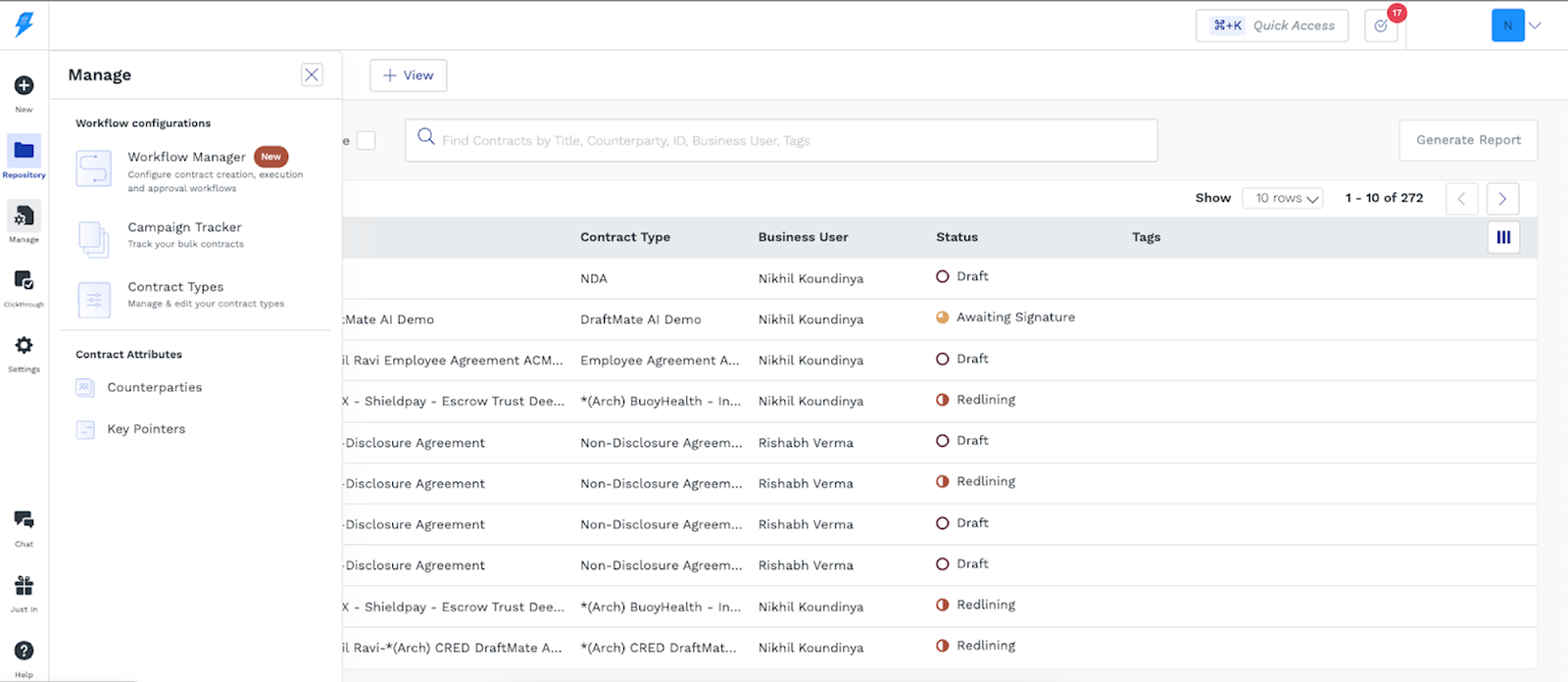Open the Chat icon in sidebar

(x=24, y=520)
